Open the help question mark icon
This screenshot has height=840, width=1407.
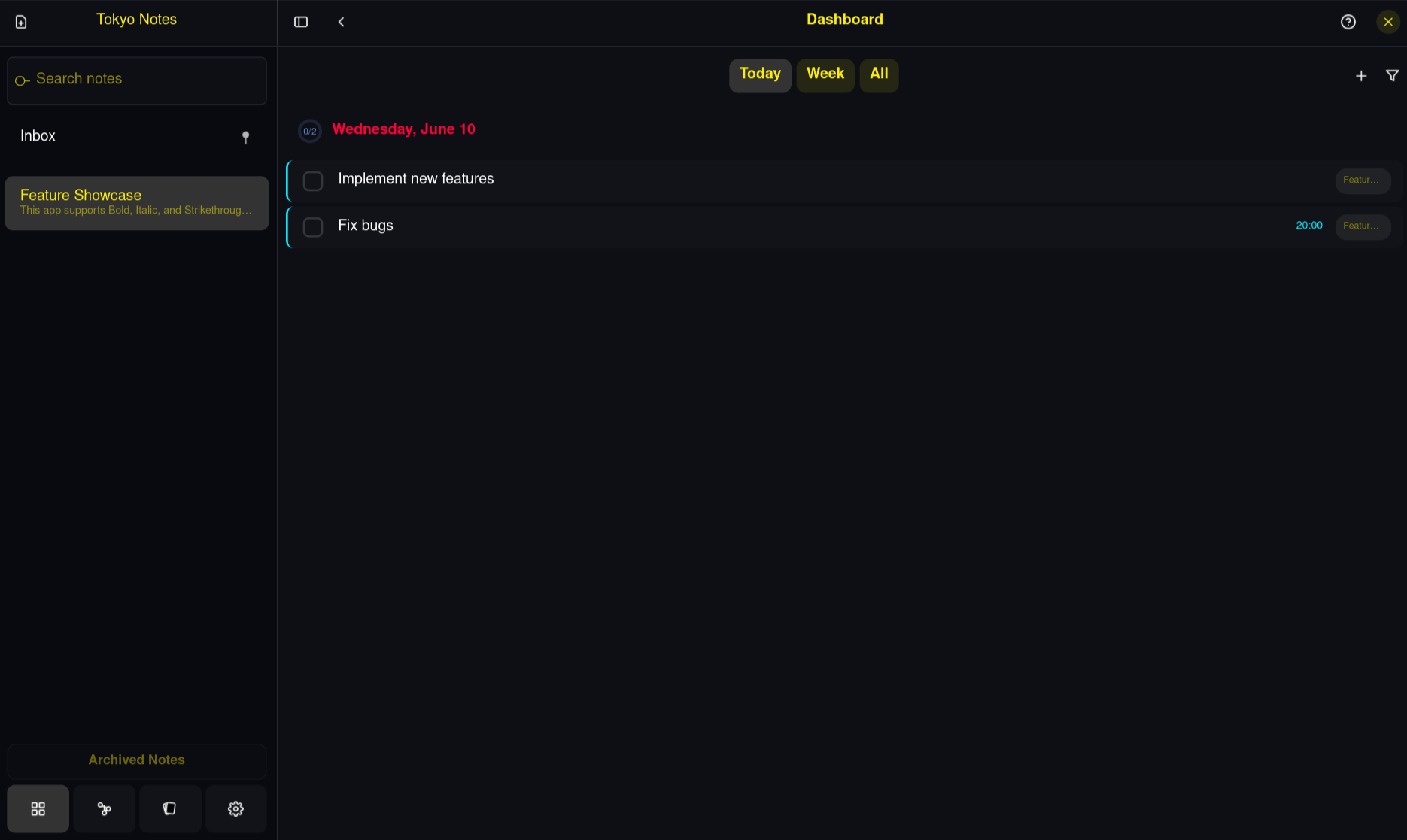click(1348, 22)
